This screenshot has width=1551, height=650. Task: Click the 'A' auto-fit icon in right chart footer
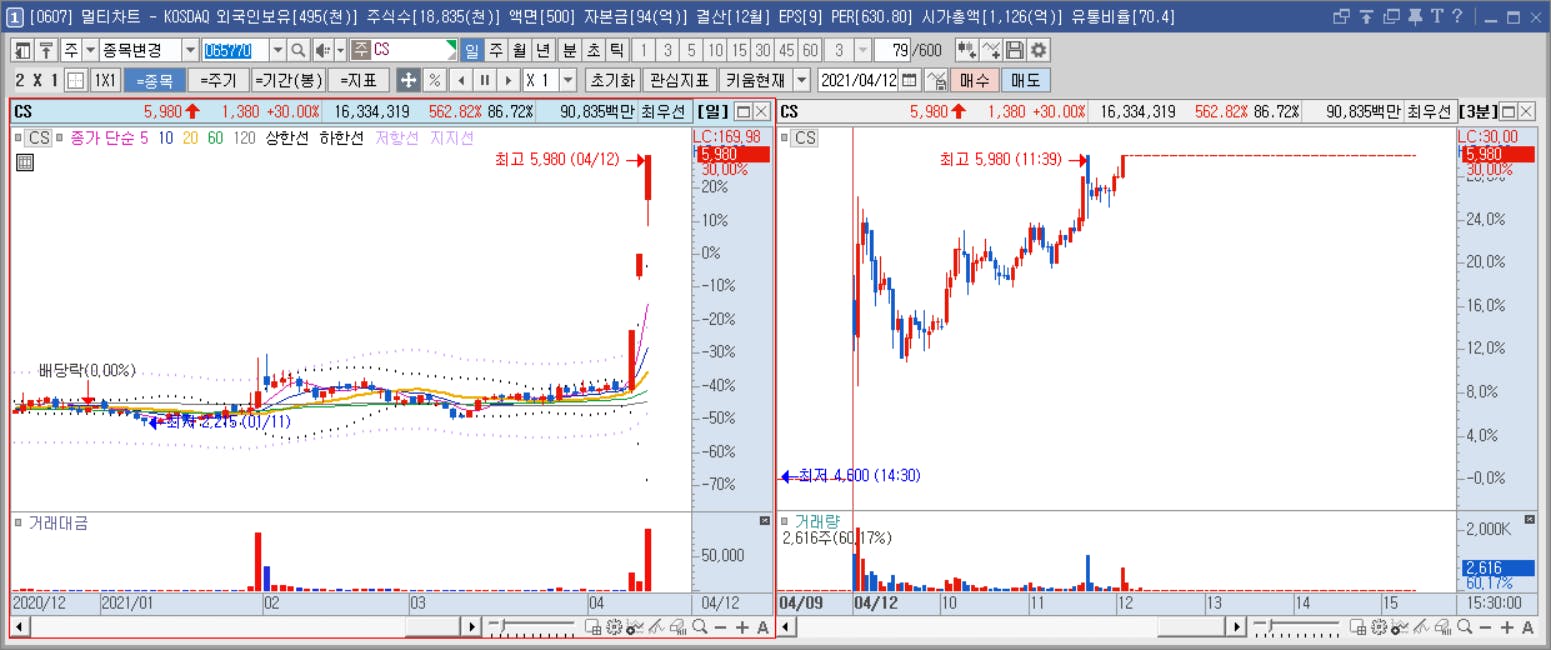(1527, 627)
